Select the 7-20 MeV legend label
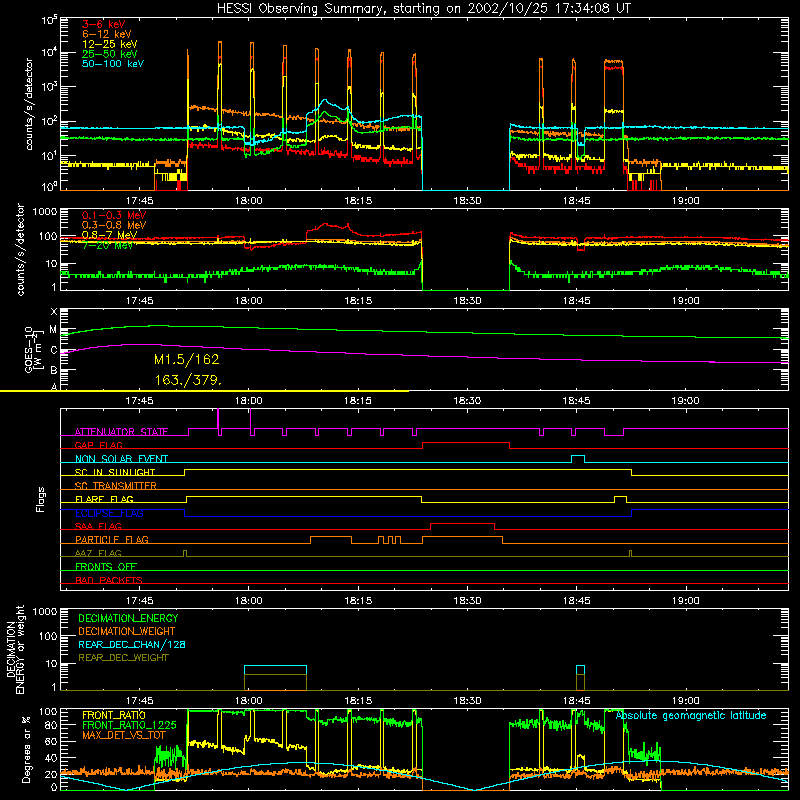Viewport: 800px width, 800px height. point(107,245)
